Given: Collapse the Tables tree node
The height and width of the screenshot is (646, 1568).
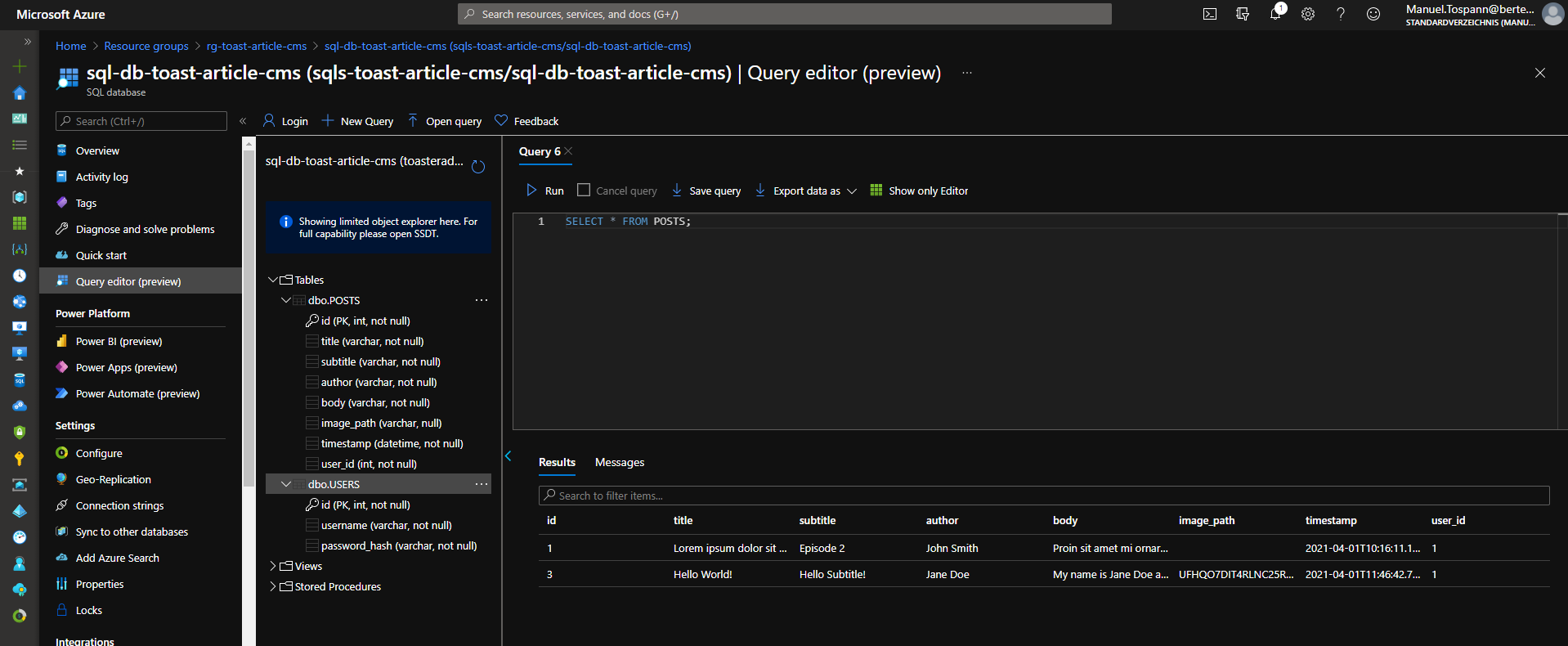Looking at the screenshot, I should [273, 280].
